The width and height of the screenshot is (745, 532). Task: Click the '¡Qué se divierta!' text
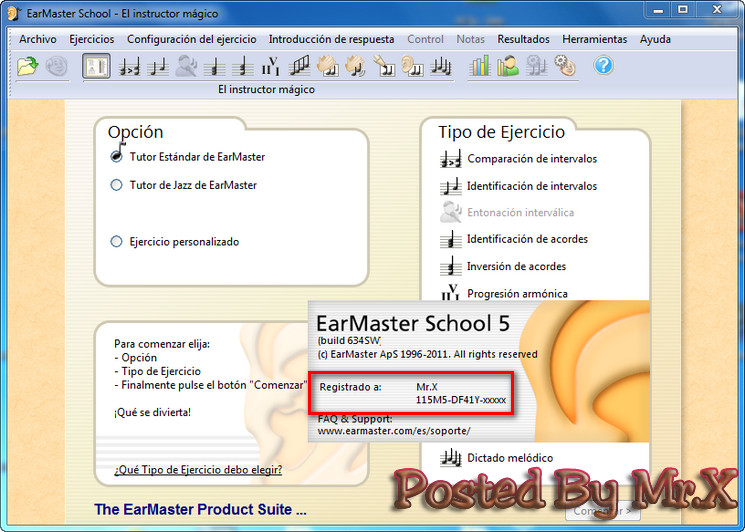click(153, 412)
